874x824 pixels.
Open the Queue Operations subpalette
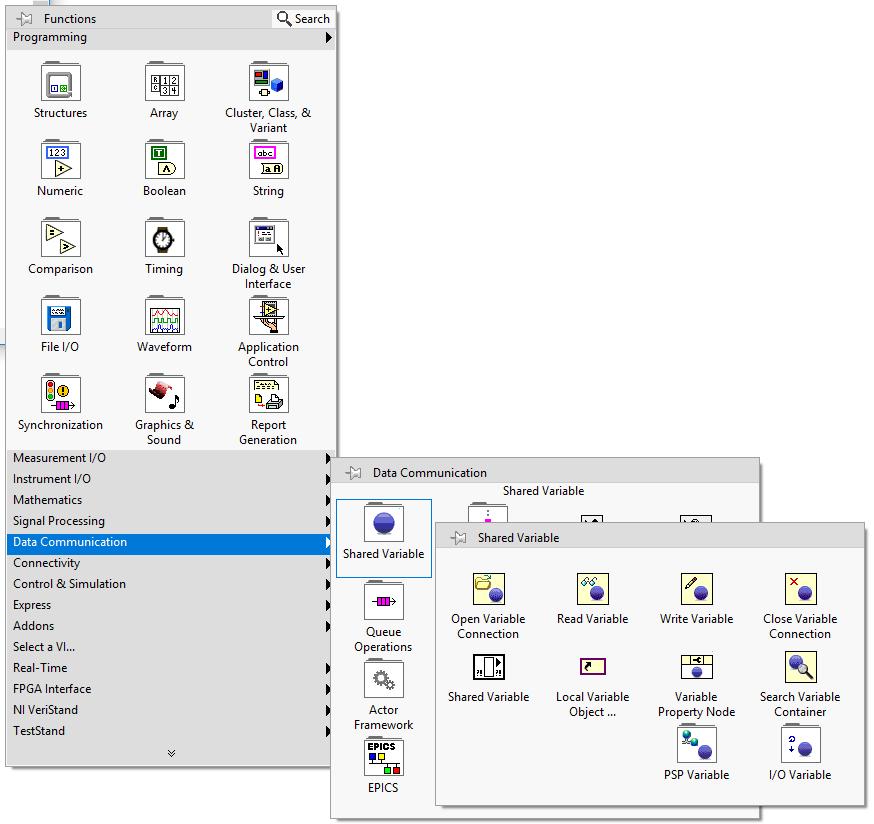click(383, 601)
